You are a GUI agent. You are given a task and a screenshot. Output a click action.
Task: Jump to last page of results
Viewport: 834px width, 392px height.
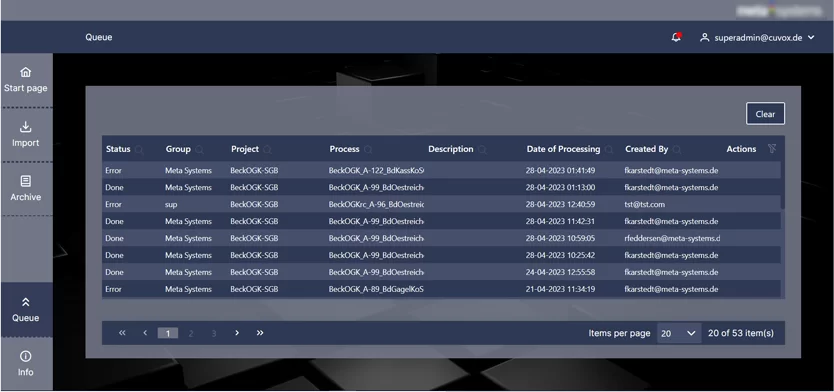[x=260, y=333]
